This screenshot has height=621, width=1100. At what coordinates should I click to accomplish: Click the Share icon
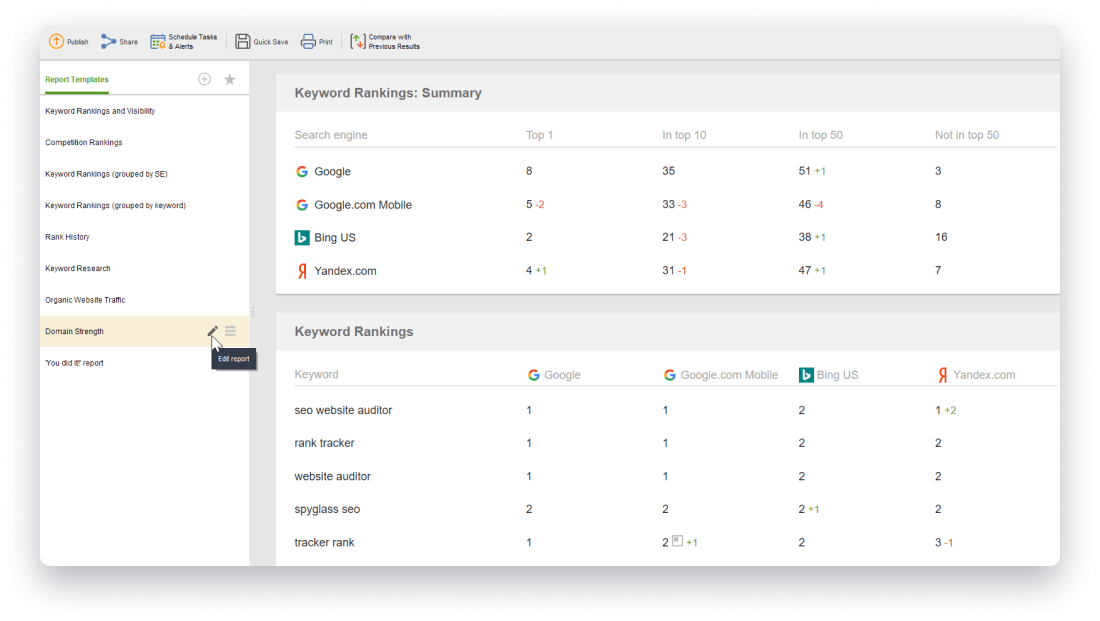tap(109, 42)
